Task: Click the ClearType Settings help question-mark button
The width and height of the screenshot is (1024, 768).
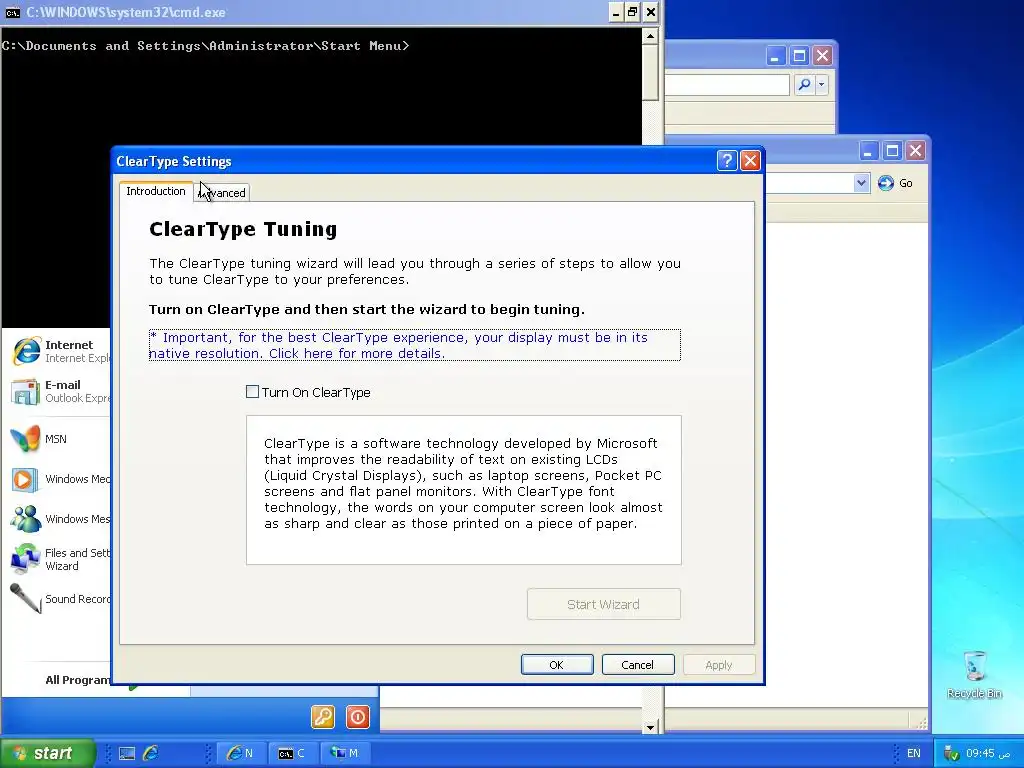Action: [x=727, y=161]
